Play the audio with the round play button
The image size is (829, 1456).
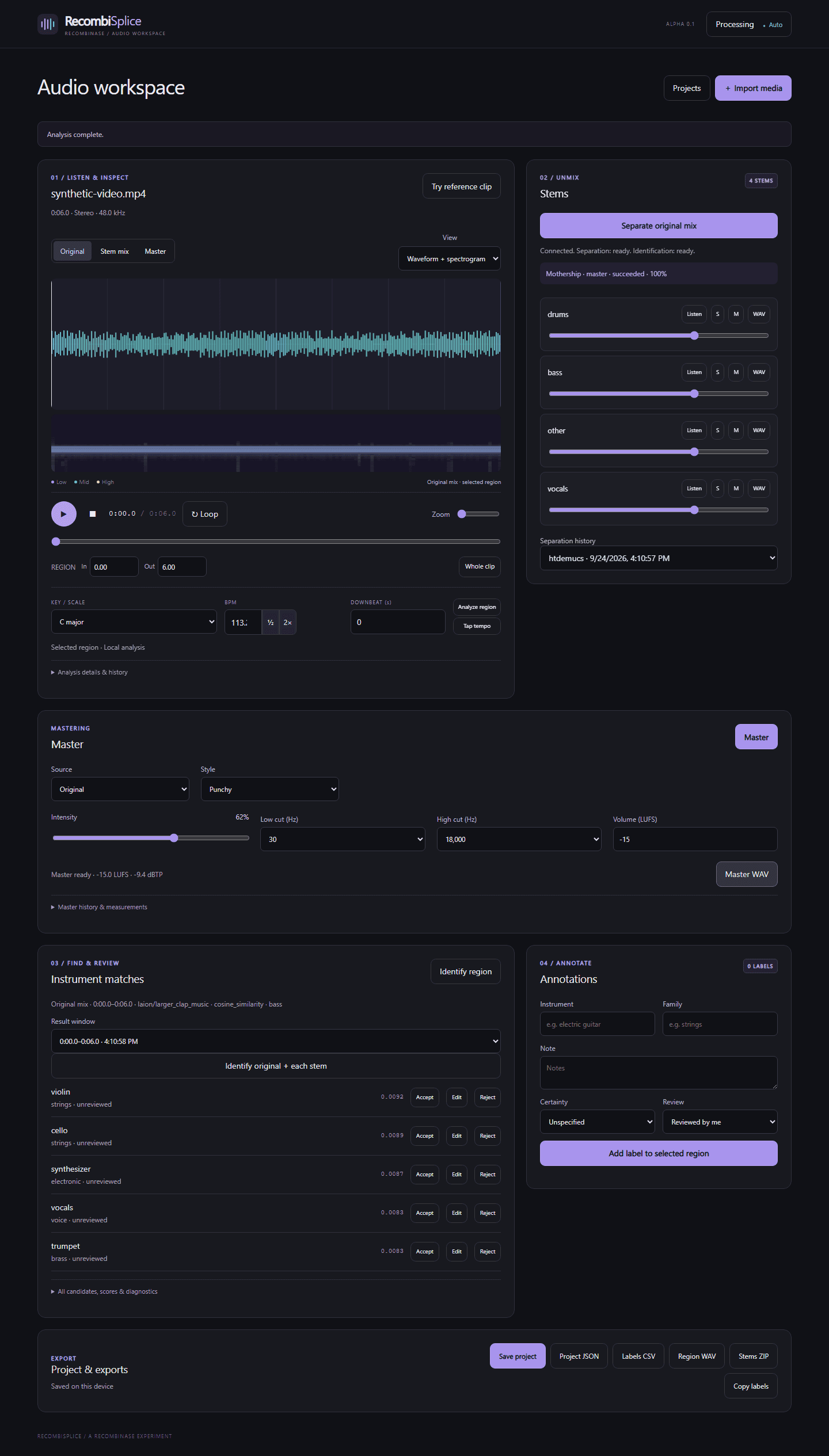[64, 514]
